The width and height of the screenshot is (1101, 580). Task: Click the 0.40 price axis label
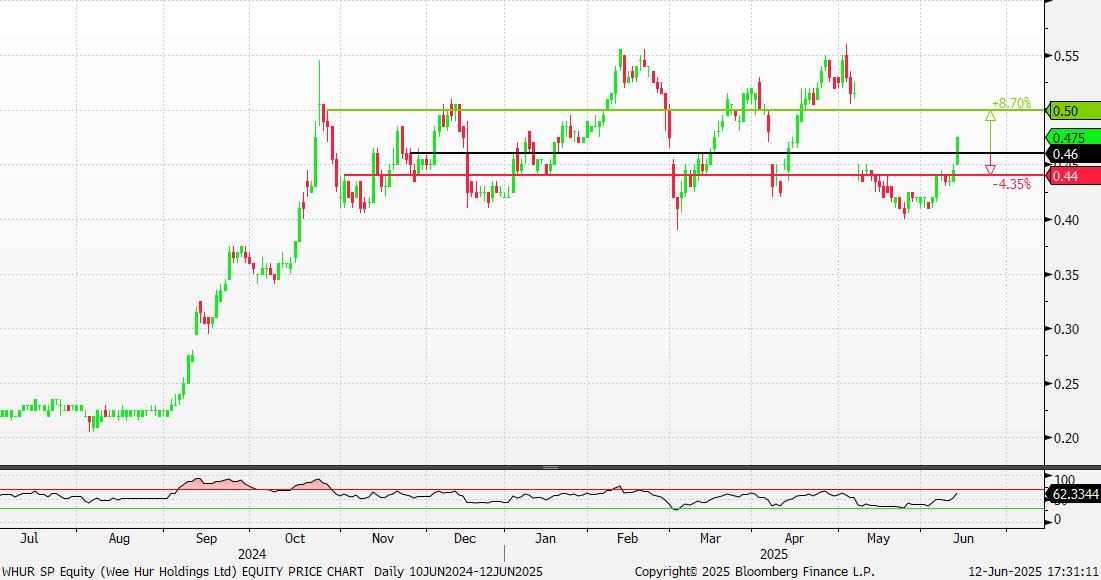[x=1067, y=220]
